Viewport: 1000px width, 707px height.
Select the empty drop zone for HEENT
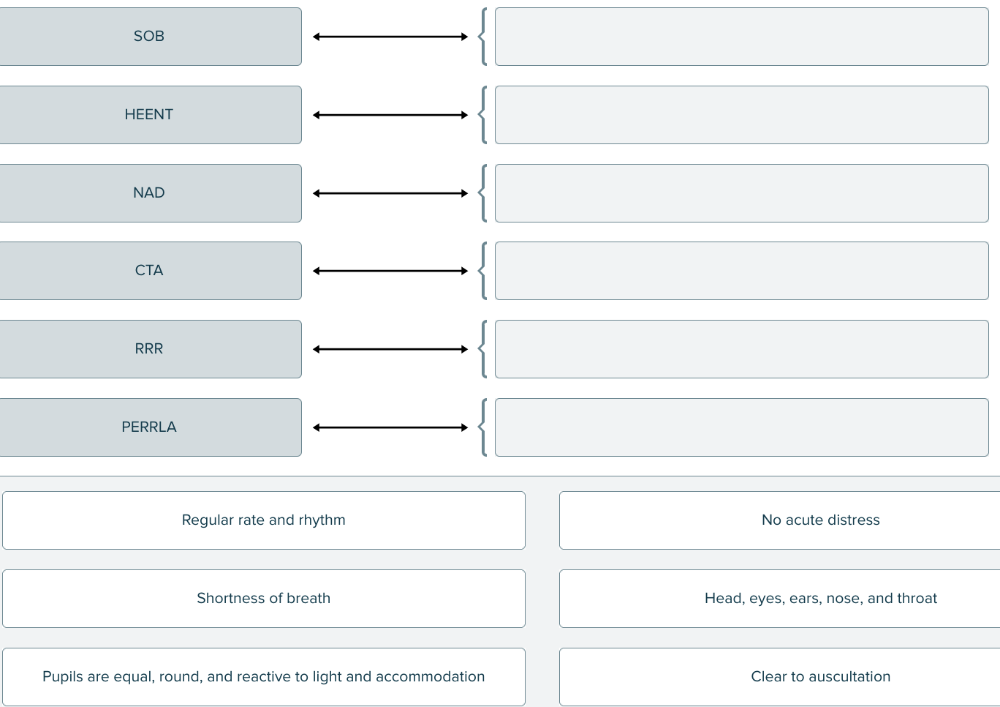[741, 115]
